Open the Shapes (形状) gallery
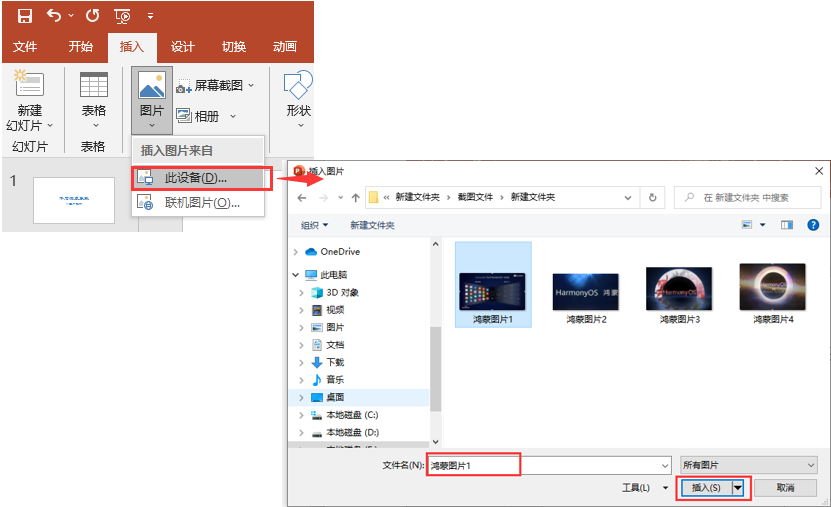The width and height of the screenshot is (831, 507). 298,86
